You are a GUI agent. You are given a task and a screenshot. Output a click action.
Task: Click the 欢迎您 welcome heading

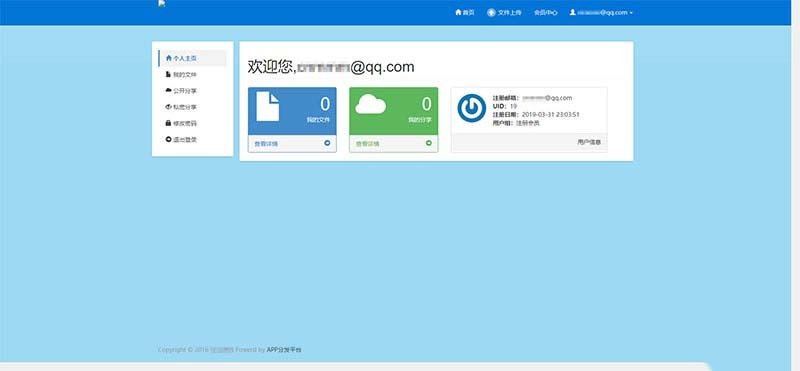click(x=331, y=67)
